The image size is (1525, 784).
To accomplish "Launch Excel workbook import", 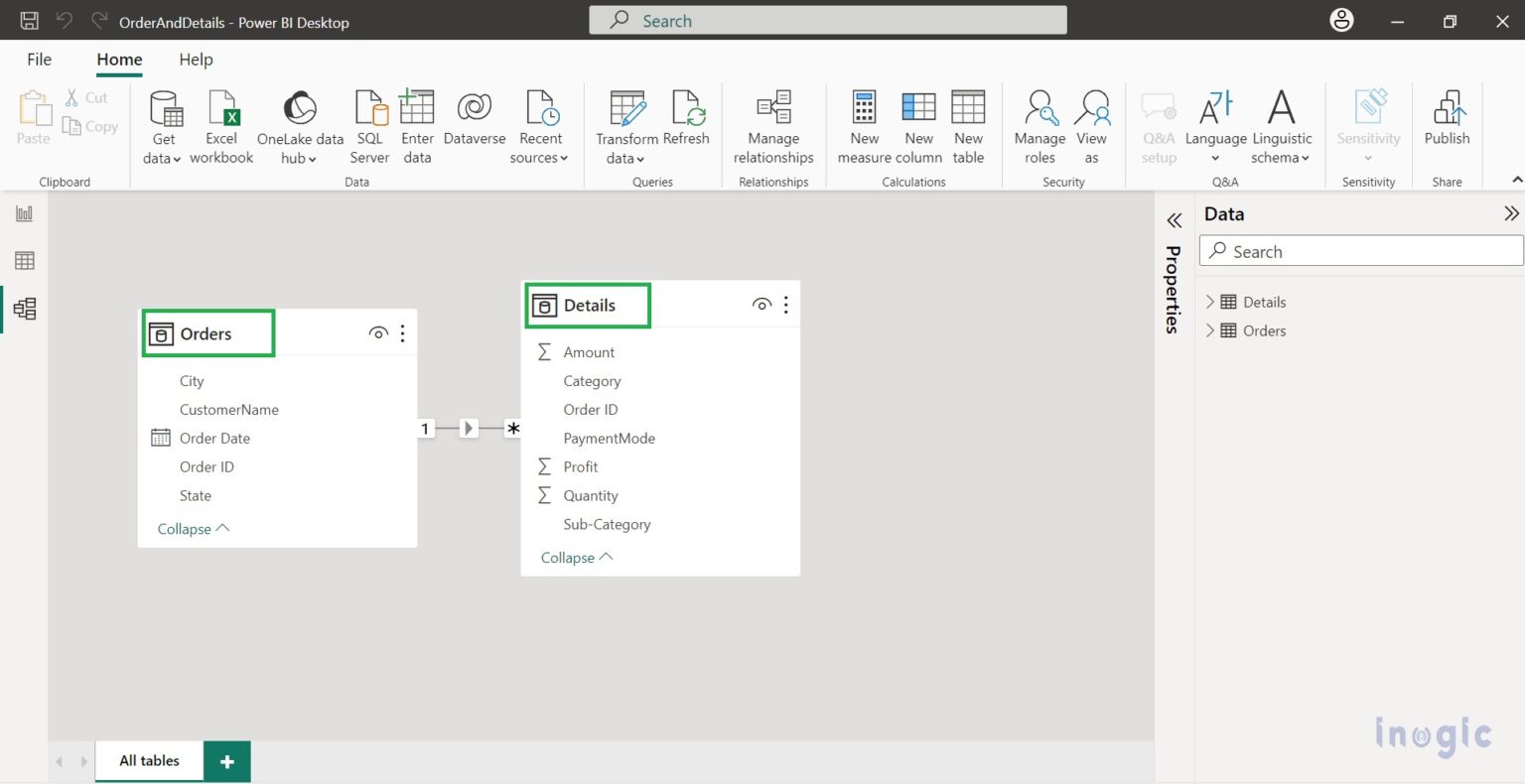I will tap(221, 126).
